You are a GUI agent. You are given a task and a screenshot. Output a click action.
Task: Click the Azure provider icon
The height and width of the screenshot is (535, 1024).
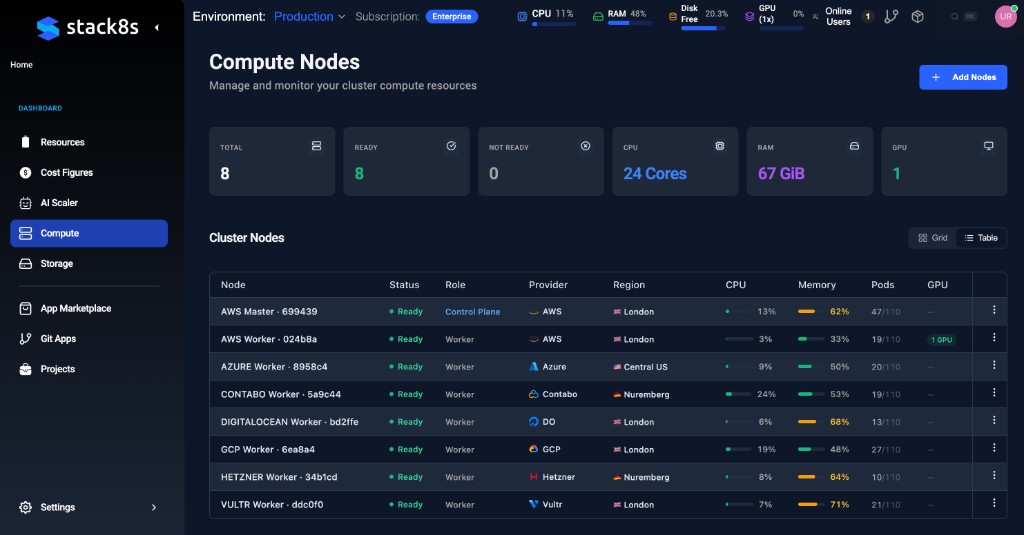[534, 367]
